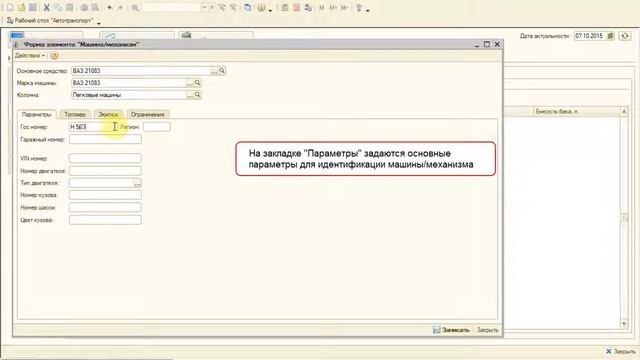Viewport: 640px width, 360px height.
Task: Click the M- memory toolbar button
Action: click(x=345, y=8)
